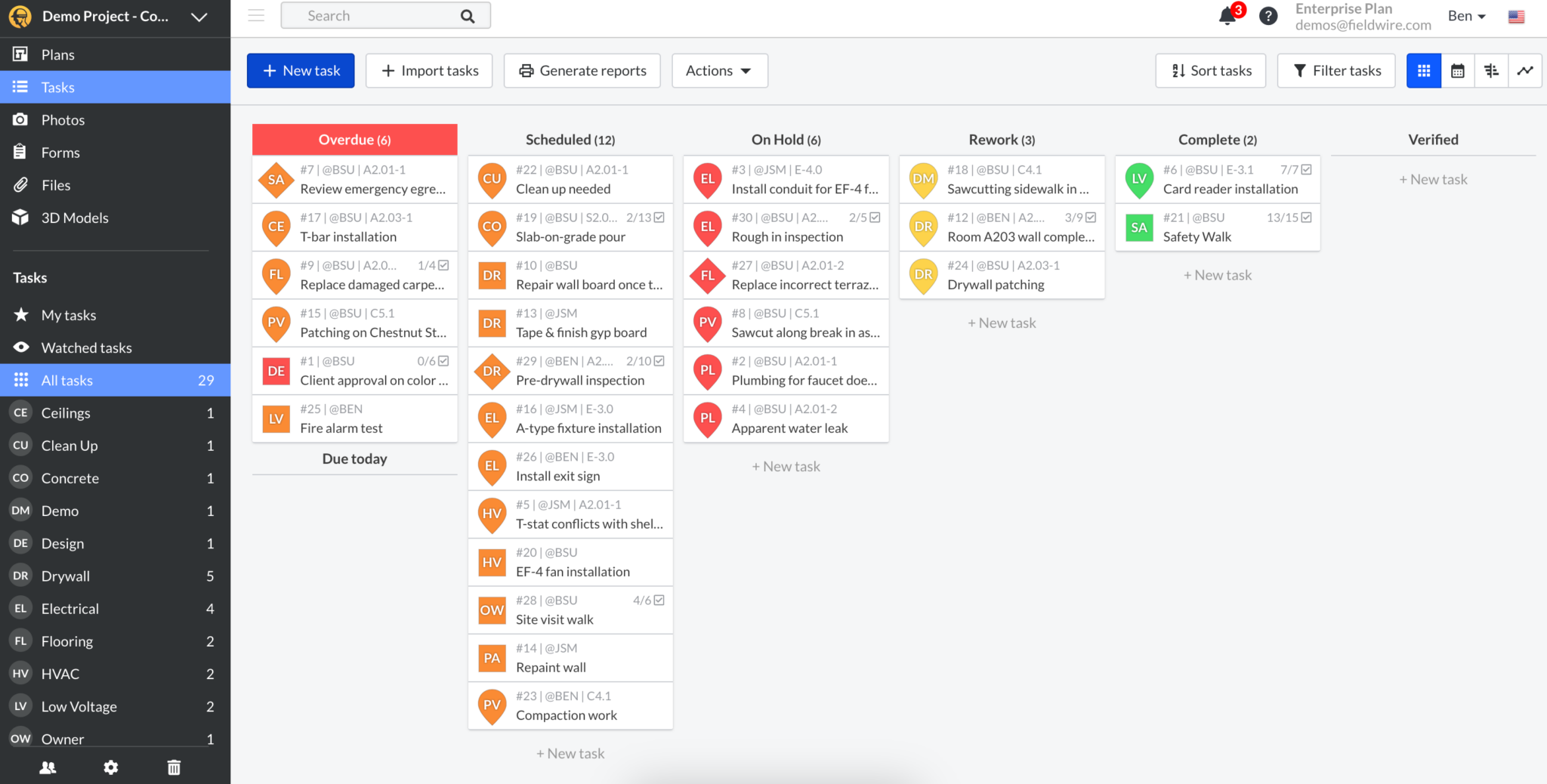Open the Forms section
Viewport: 1547px width, 784px height.
point(60,152)
